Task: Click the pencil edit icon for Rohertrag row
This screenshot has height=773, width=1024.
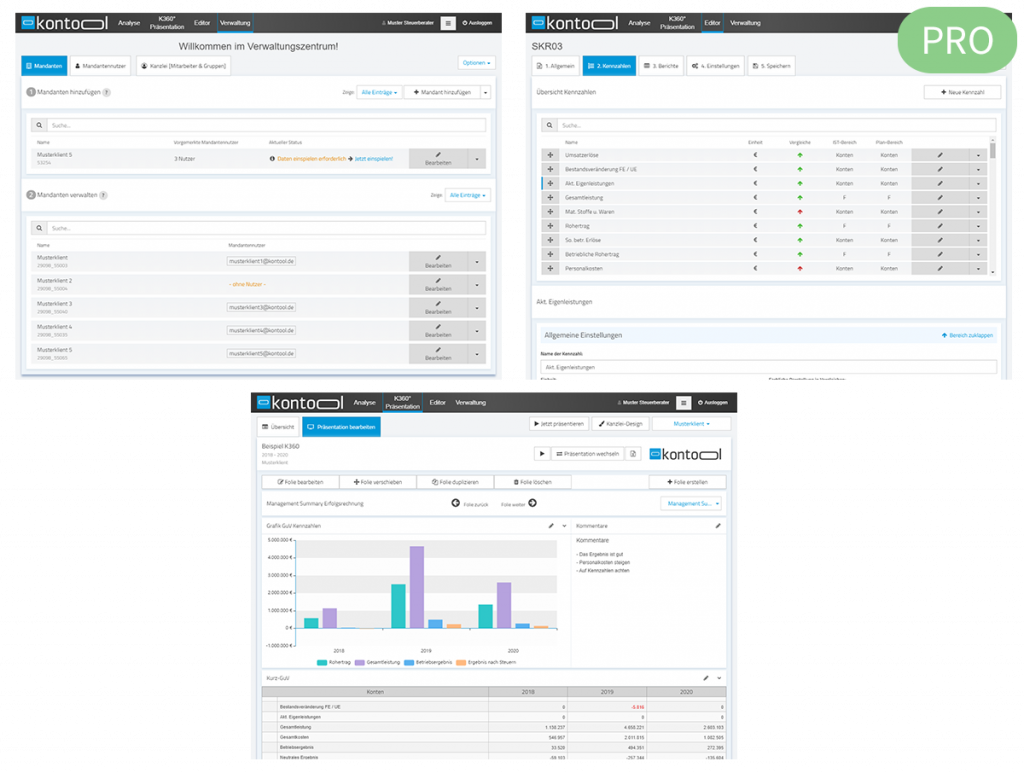Action: coord(939,226)
